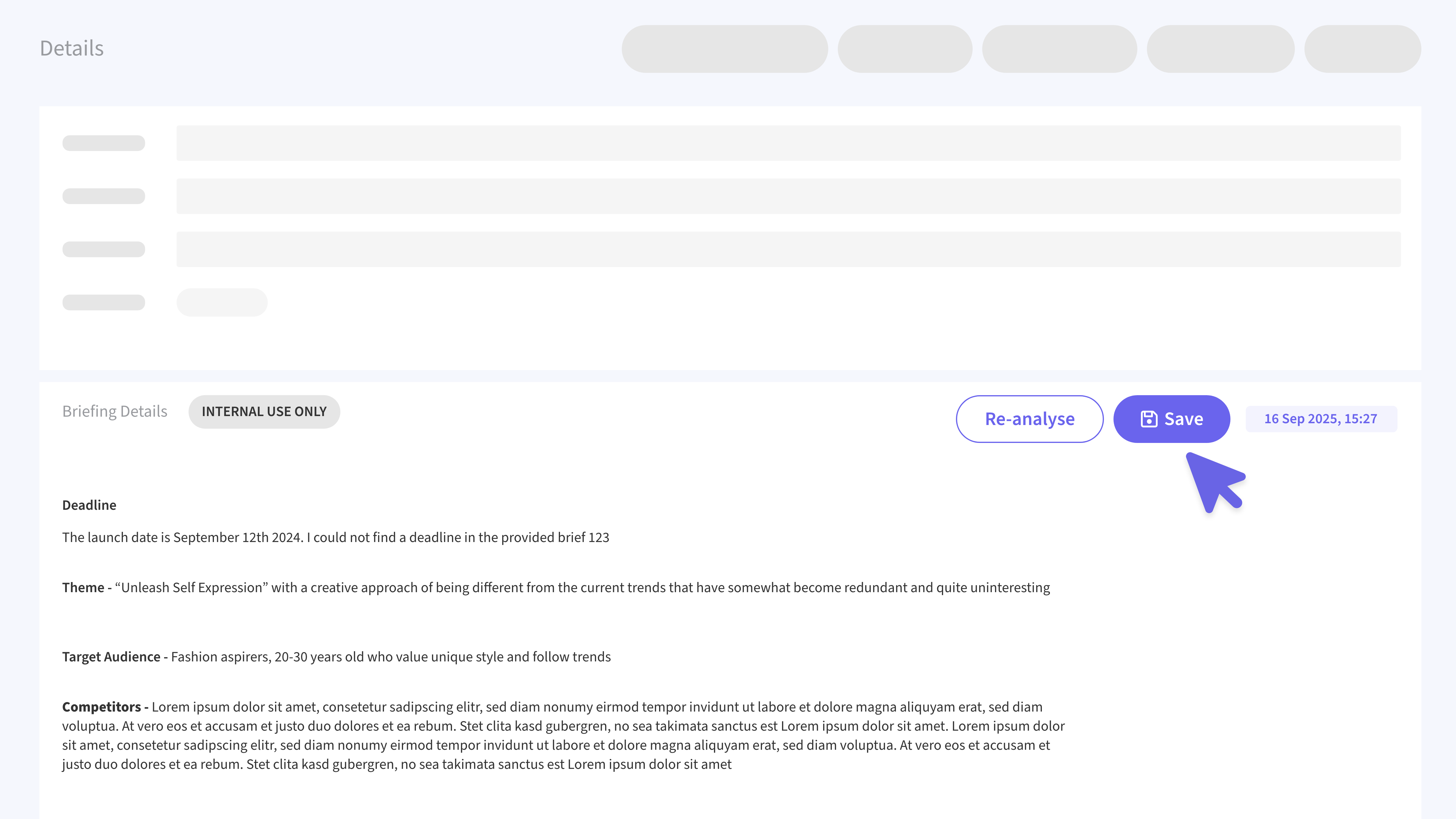Click the Unleash Self Expression theme text
The width and height of the screenshot is (1456, 819).
click(x=192, y=588)
